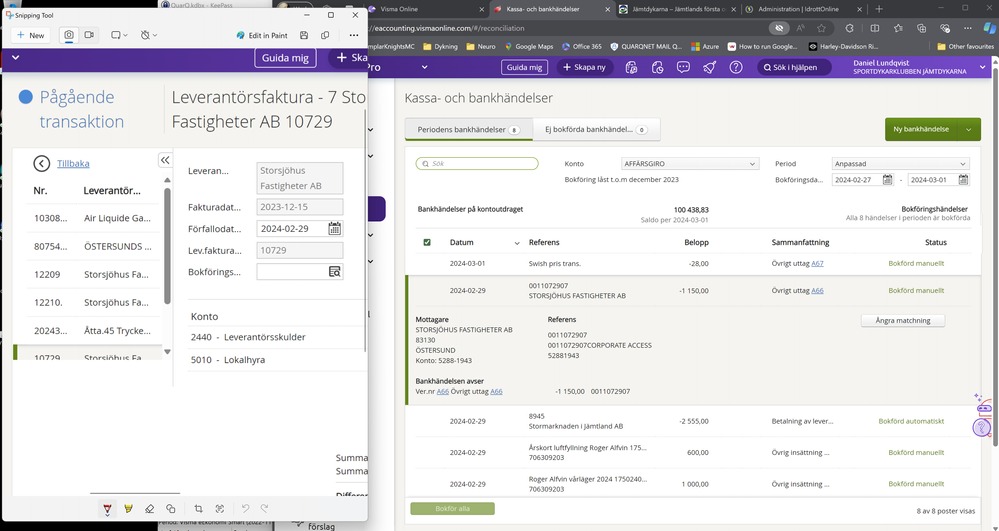Click the Visma assistant robot icon

[x=984, y=407]
